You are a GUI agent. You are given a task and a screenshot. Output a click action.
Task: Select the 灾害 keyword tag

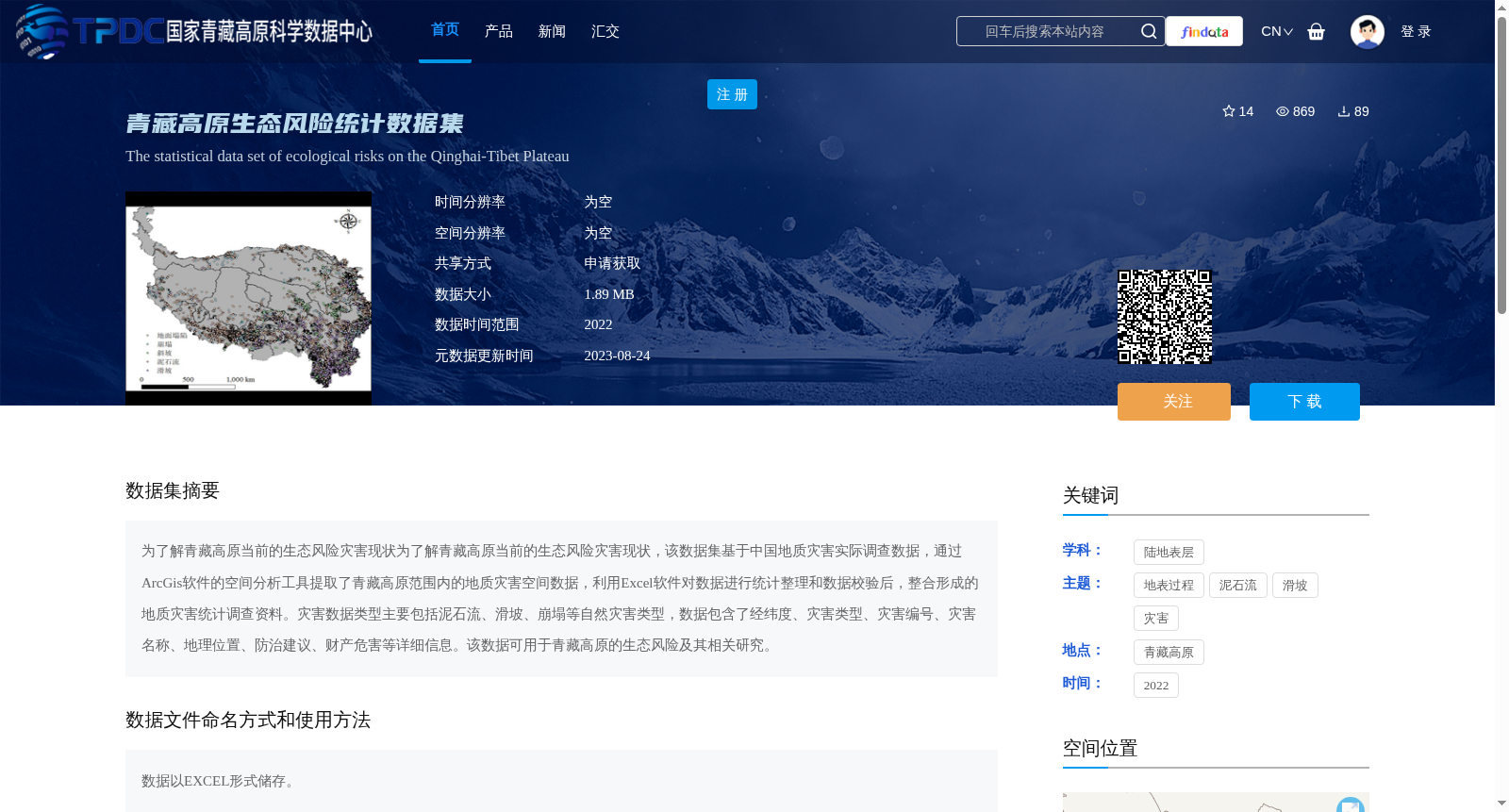pos(1156,619)
